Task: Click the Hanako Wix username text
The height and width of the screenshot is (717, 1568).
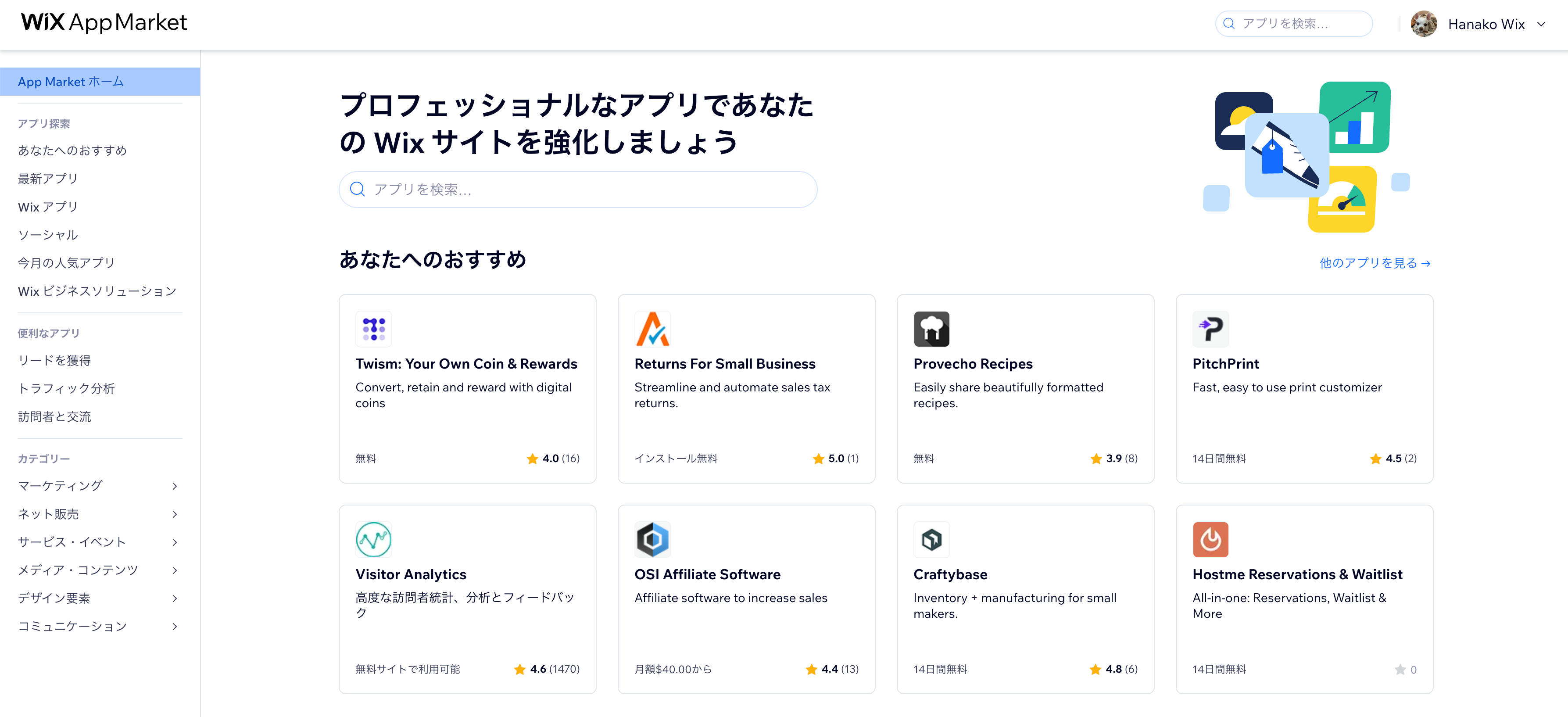Action: (1486, 24)
